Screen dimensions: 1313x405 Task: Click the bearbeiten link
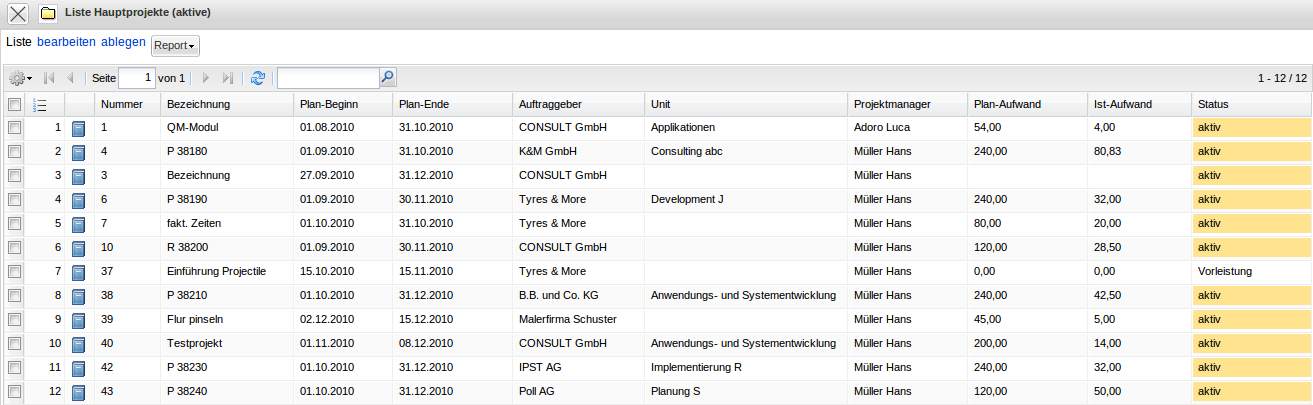point(66,42)
